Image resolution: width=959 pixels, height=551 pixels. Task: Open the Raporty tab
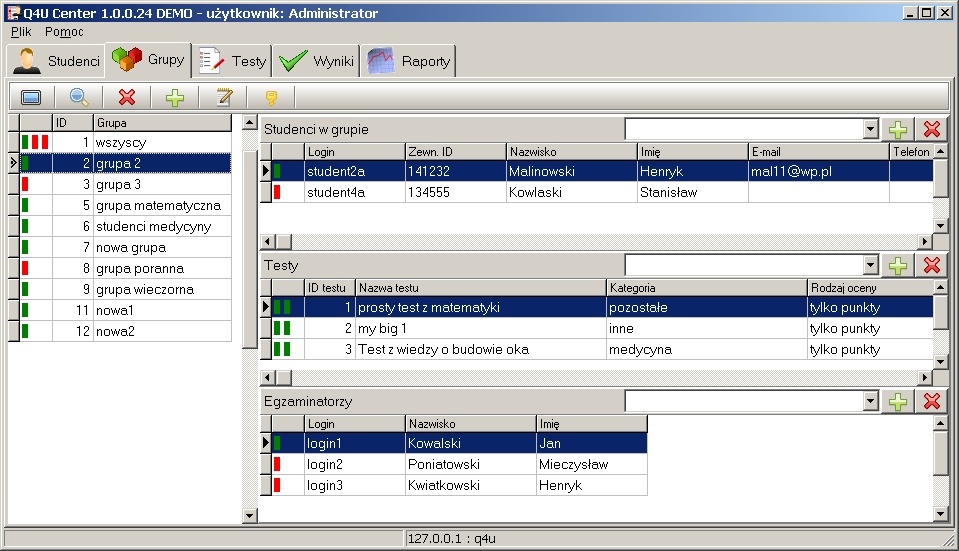(x=409, y=61)
